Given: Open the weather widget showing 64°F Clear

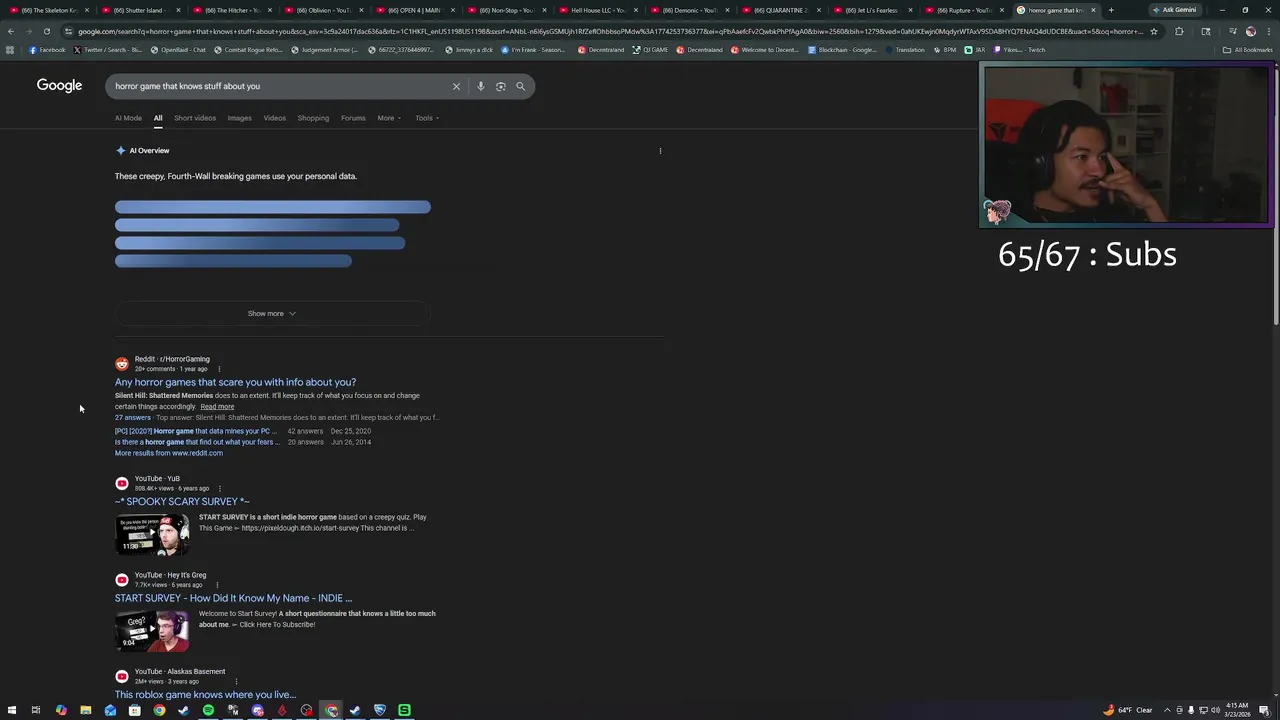Looking at the screenshot, I should [1128, 710].
